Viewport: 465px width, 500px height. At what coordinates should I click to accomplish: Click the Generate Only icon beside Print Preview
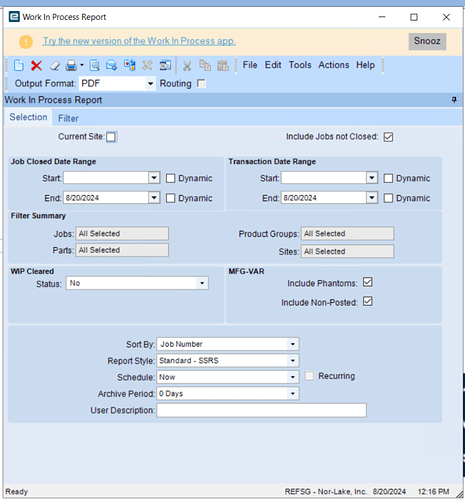(111, 65)
